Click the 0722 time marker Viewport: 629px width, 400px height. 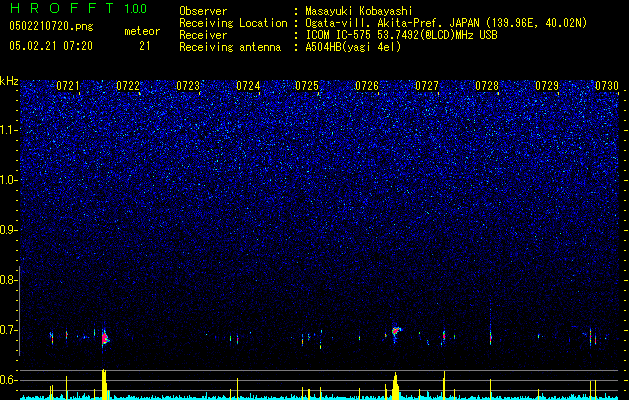pos(128,86)
